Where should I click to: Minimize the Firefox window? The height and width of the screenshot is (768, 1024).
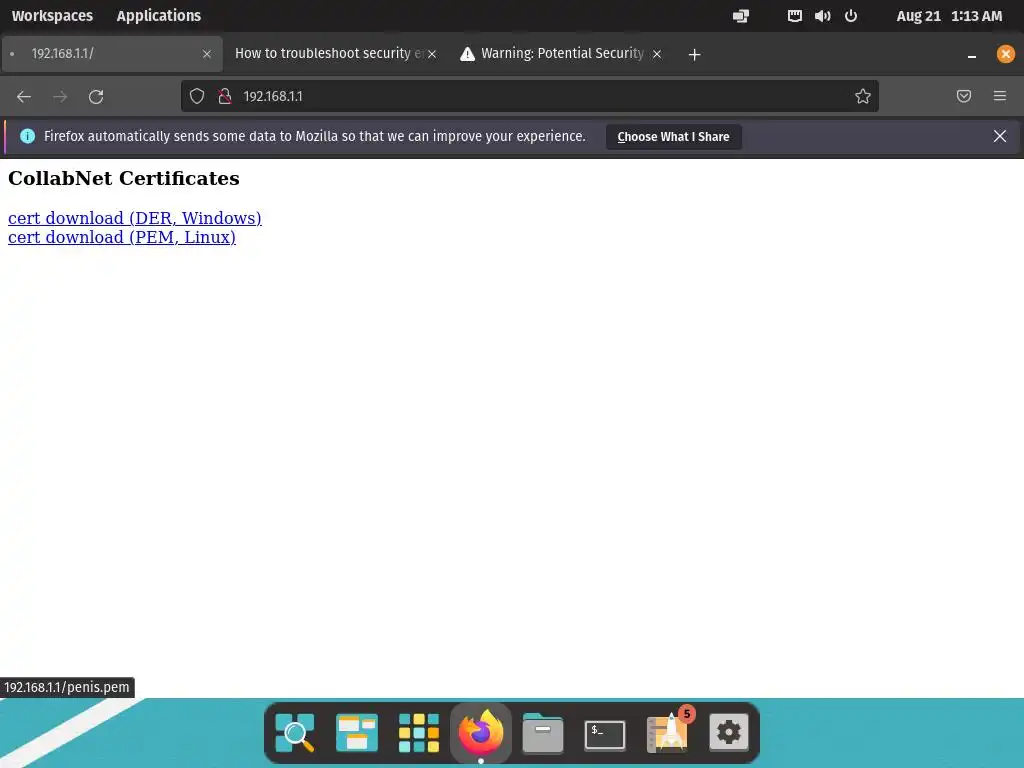tap(972, 55)
